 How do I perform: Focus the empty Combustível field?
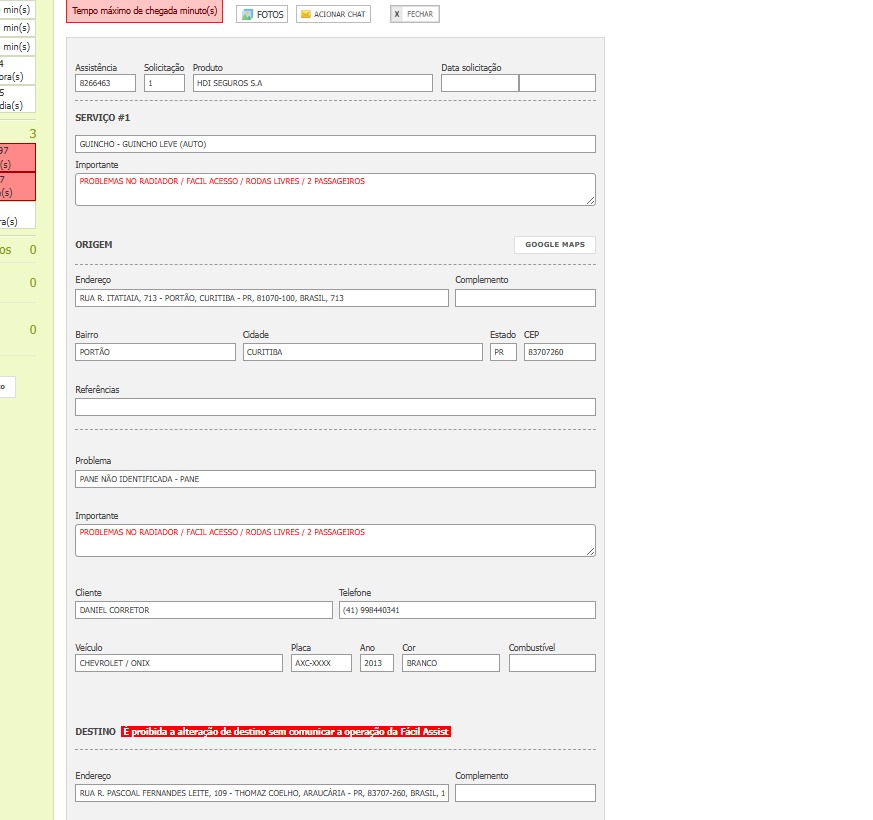coord(551,663)
